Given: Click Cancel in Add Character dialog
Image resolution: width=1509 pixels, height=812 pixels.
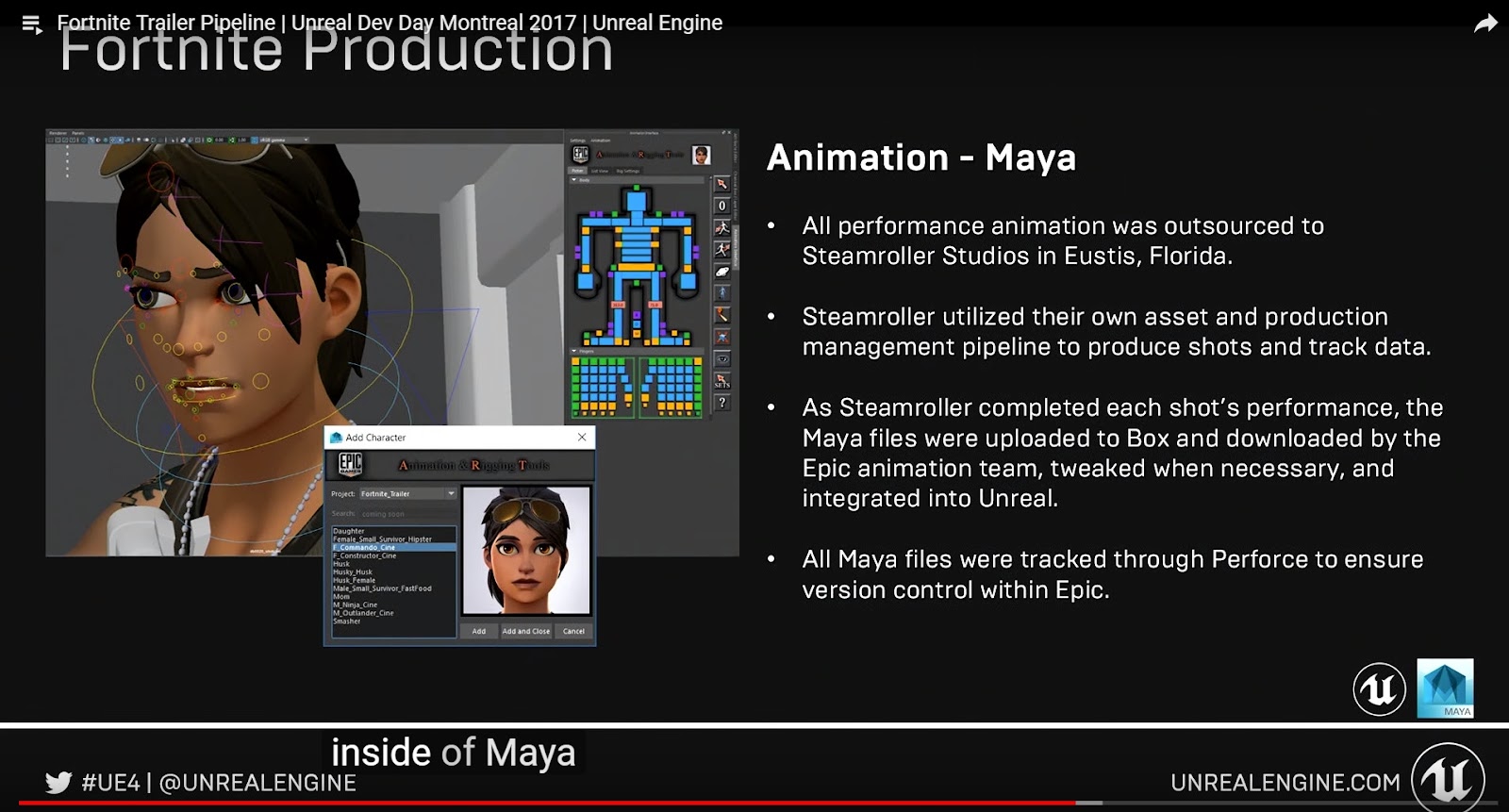Looking at the screenshot, I should pos(573,631).
